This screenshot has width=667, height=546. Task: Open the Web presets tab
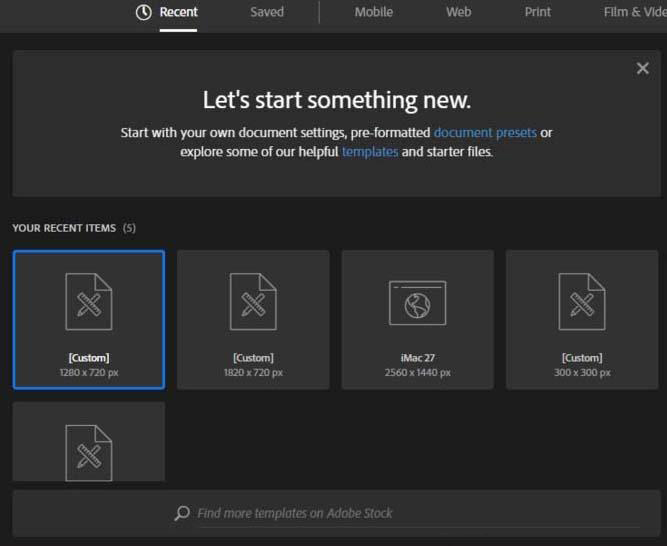458,12
